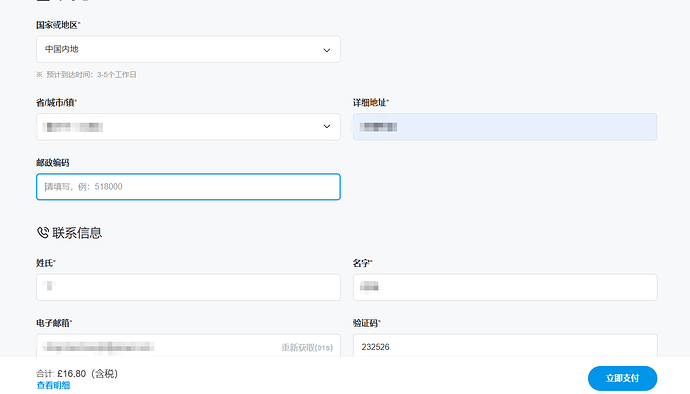690x394 pixels.
Task: Click the 立即支付 pay now button
Action: (x=622, y=378)
